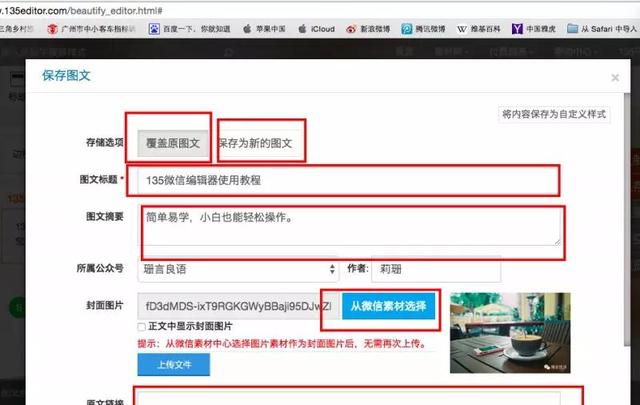The width and height of the screenshot is (640, 405).
Task: Click the coffee cup cover thumbnail
Action: tap(510, 333)
